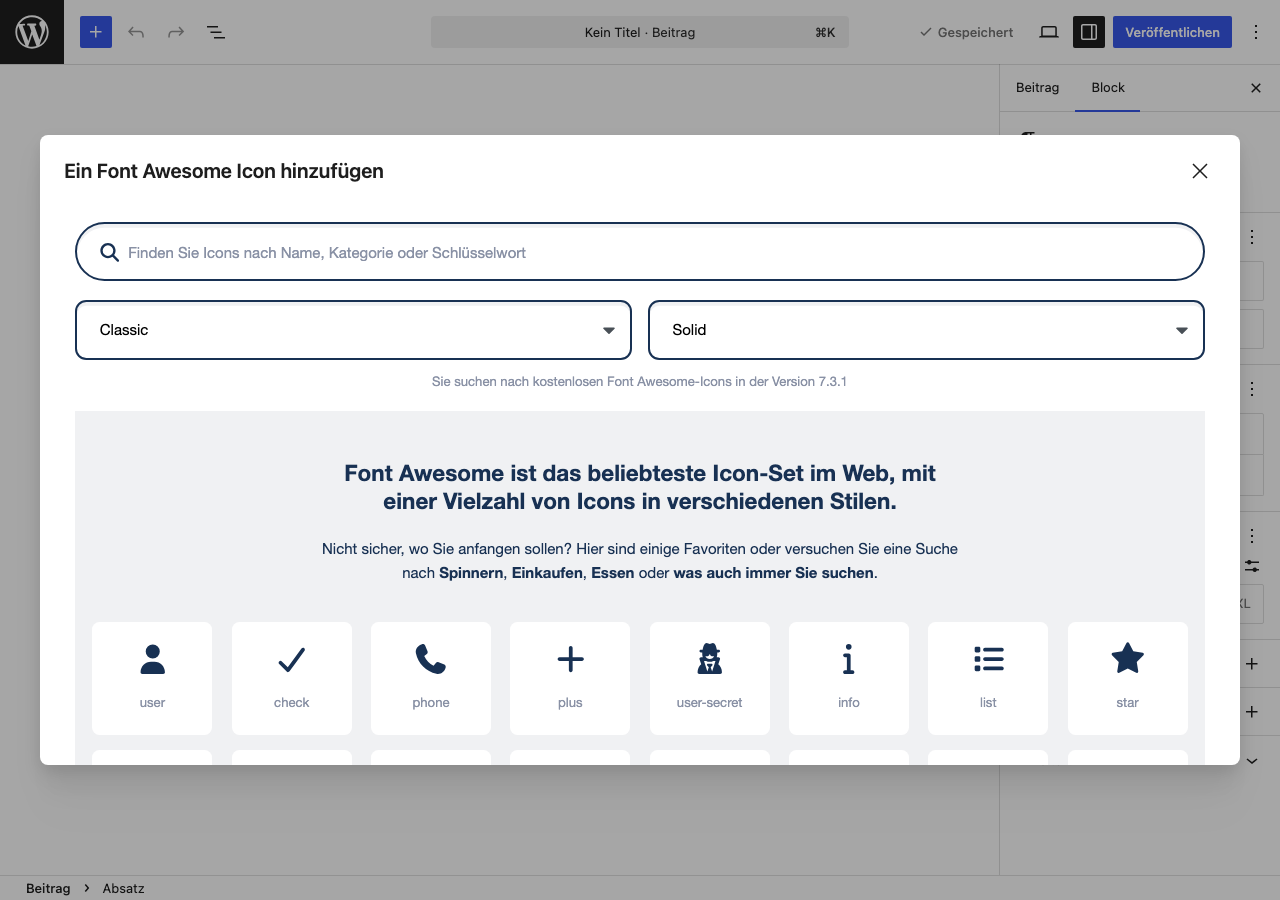Select the list icon card
Viewport: 1280px width, 900px height.
(x=988, y=678)
